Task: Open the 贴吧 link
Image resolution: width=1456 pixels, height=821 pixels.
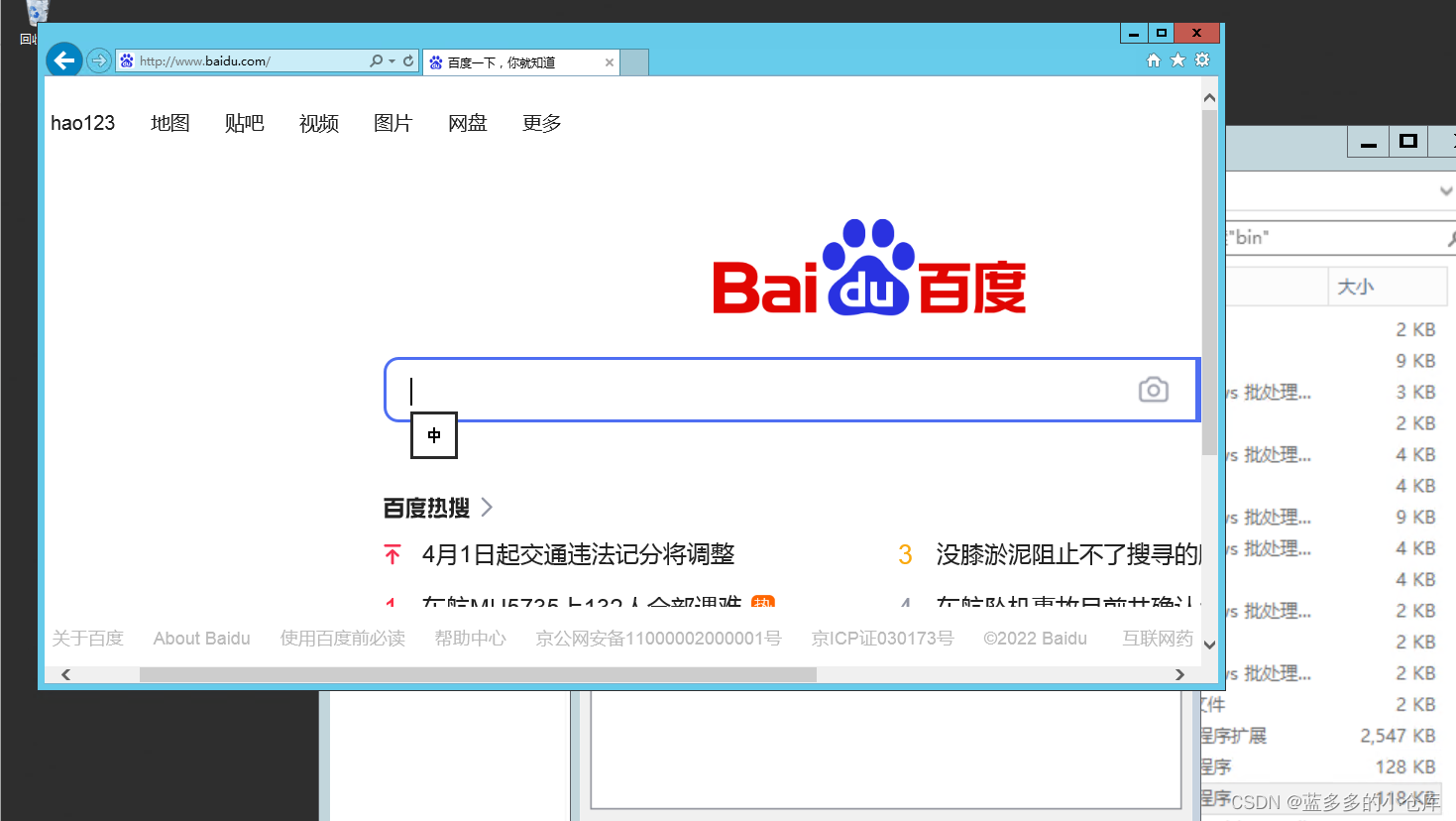Action: (245, 123)
